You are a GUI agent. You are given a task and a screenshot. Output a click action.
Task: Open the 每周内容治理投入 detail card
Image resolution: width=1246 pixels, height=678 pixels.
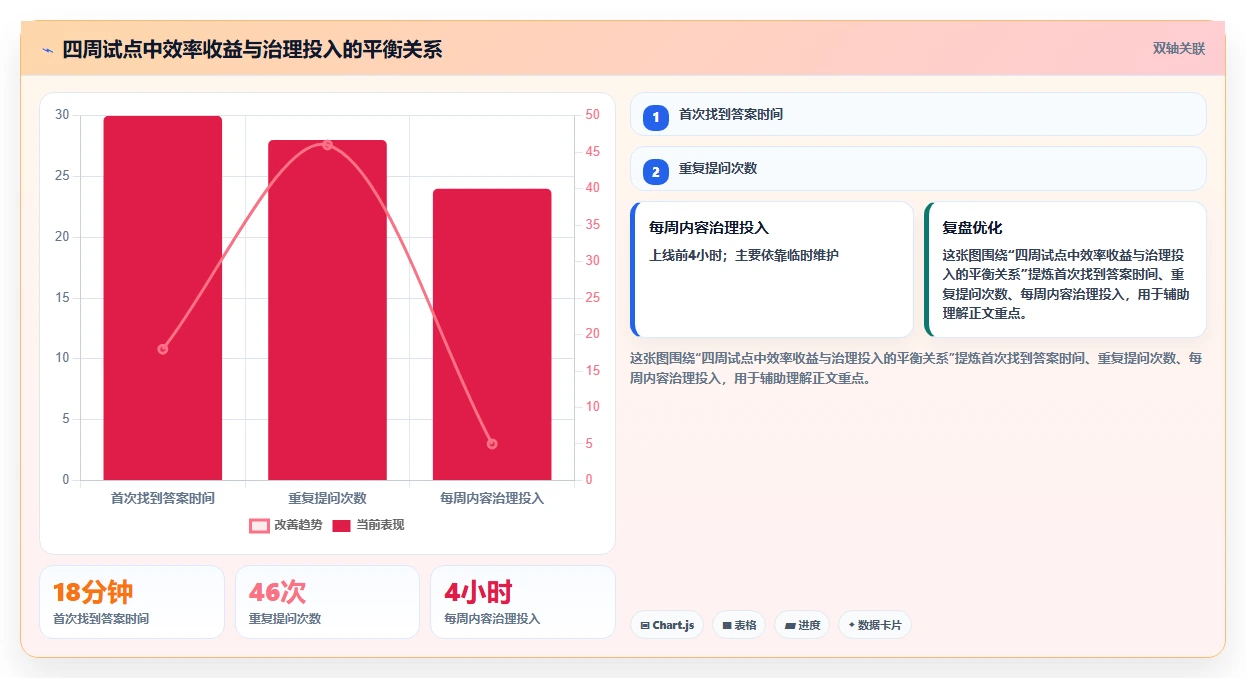(772, 270)
